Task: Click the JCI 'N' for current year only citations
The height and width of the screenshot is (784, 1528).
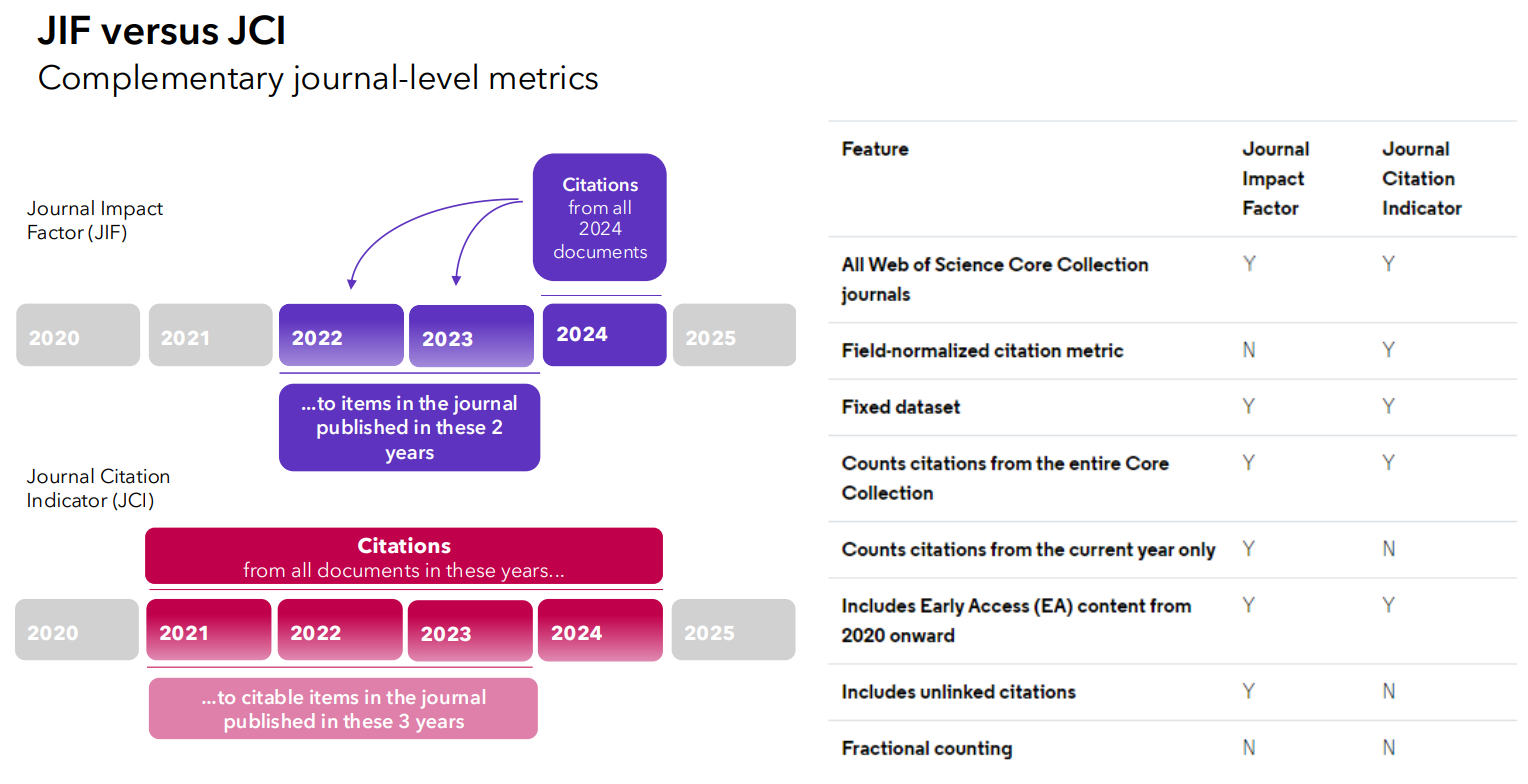Action: [1389, 548]
